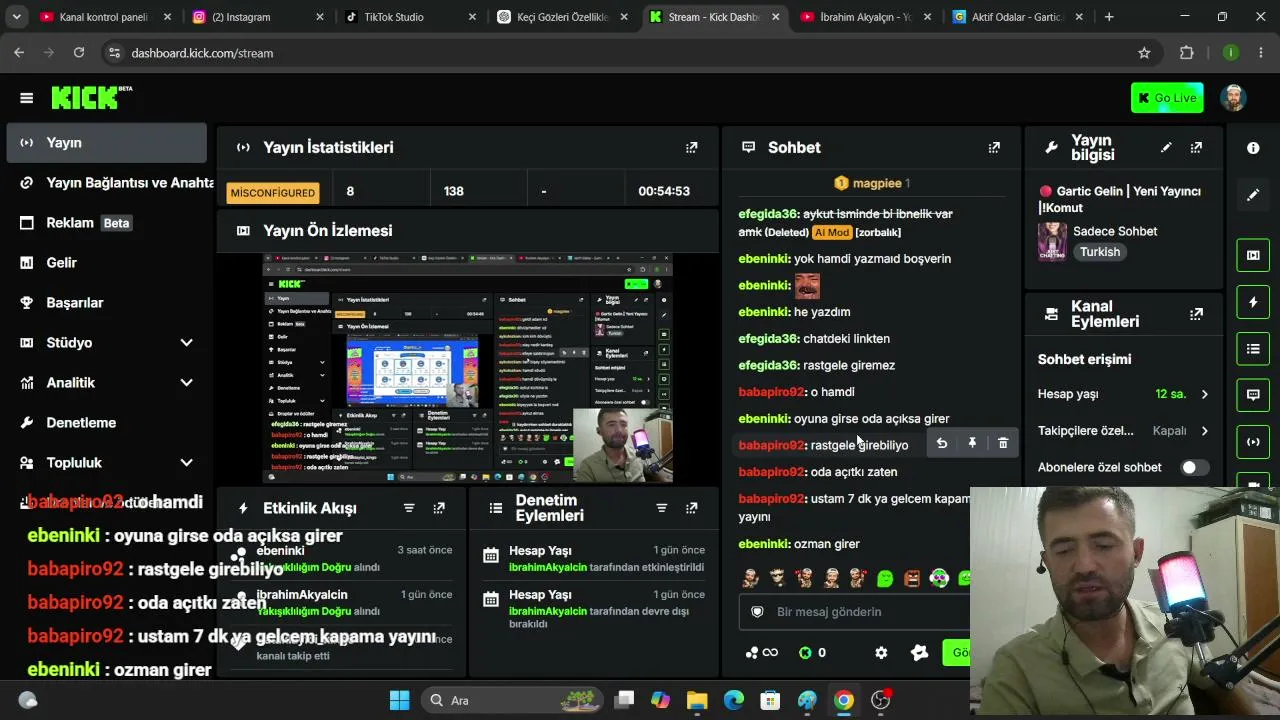Switch to the TikTok Studio browser tab

point(410,17)
